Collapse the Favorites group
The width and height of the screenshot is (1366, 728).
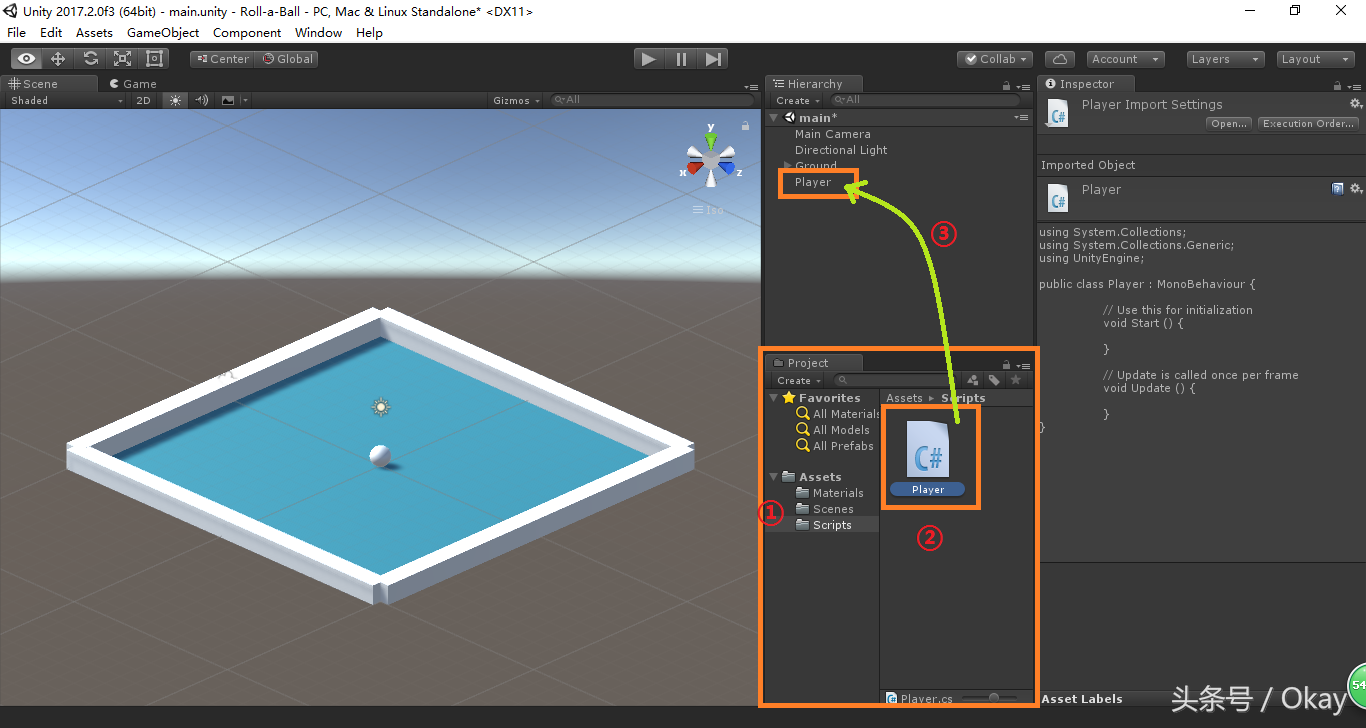(x=774, y=398)
